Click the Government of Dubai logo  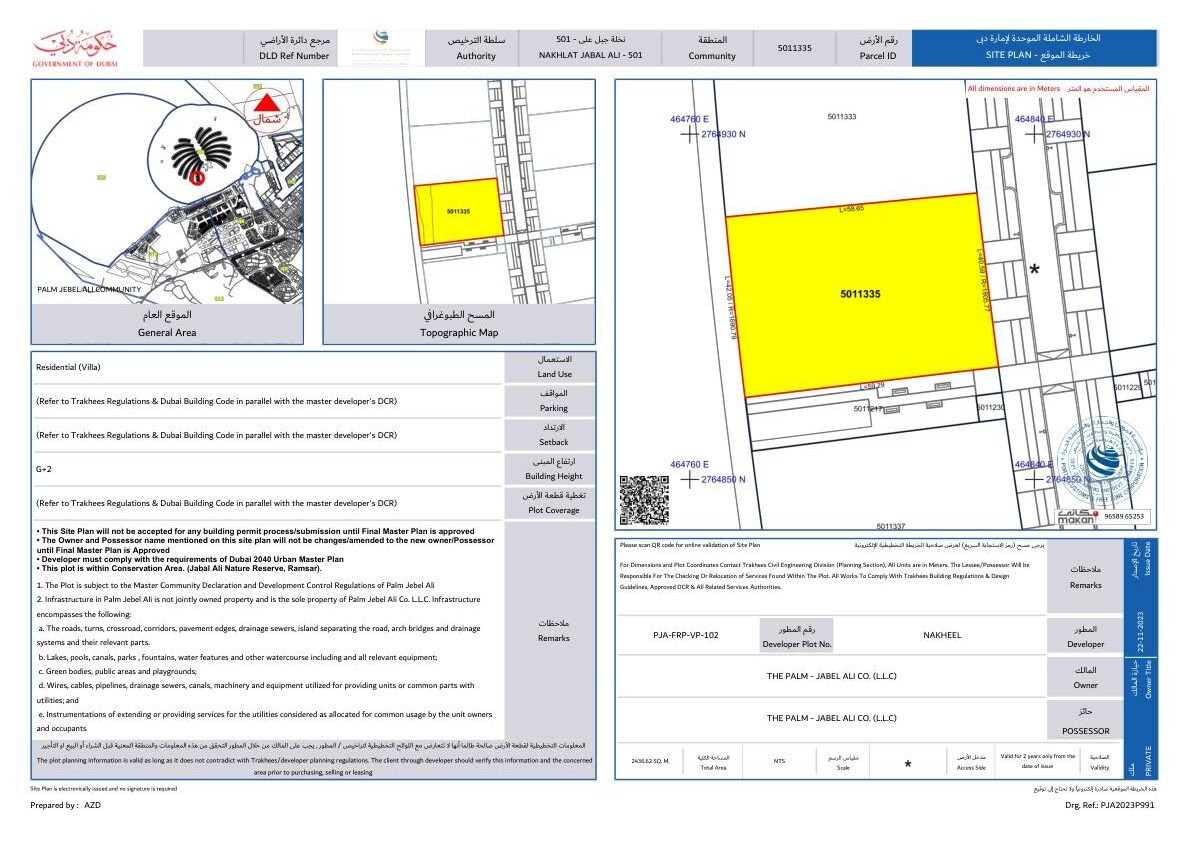pos(75,48)
